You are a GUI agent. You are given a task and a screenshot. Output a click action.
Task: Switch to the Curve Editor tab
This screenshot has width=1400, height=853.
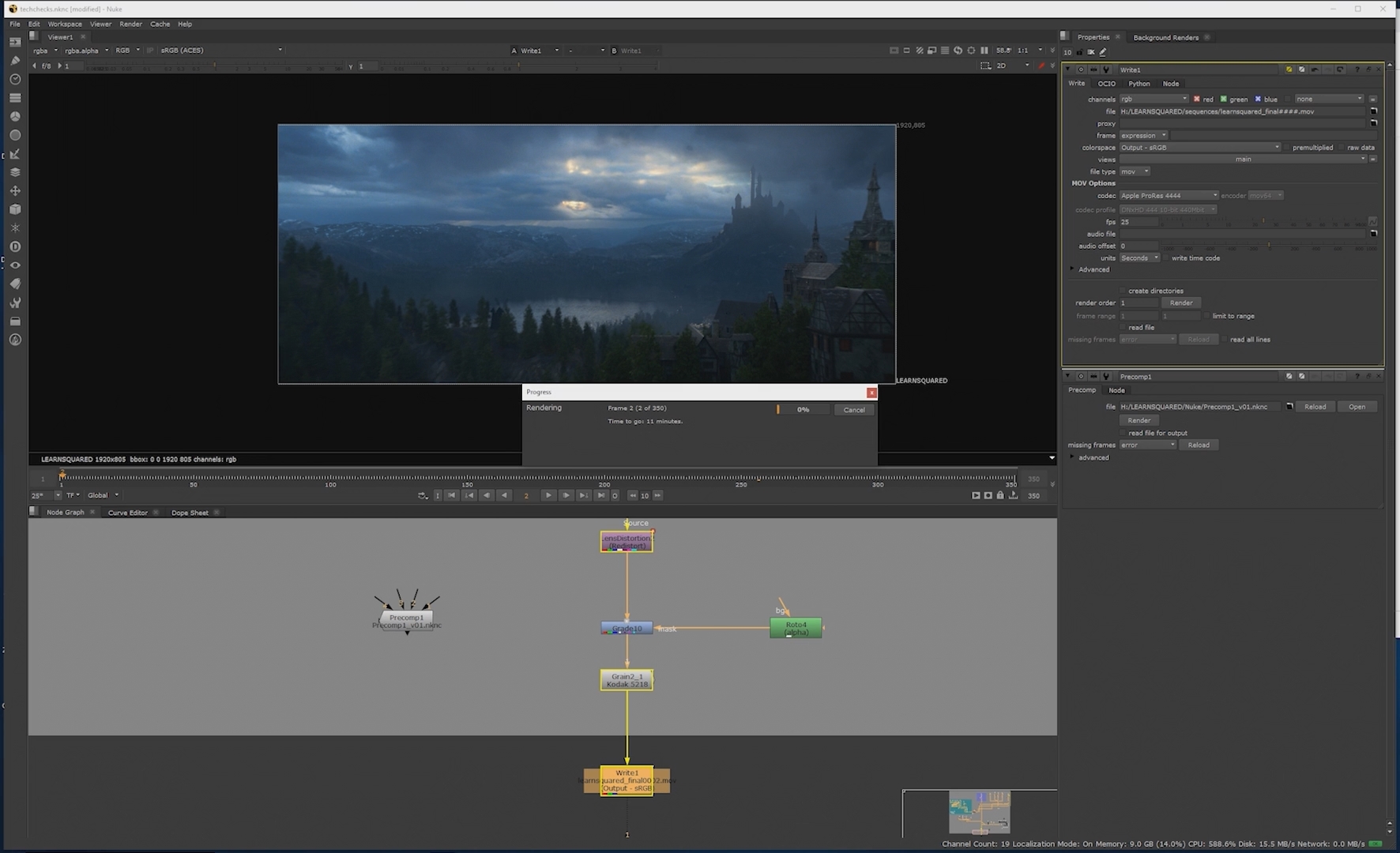127,513
